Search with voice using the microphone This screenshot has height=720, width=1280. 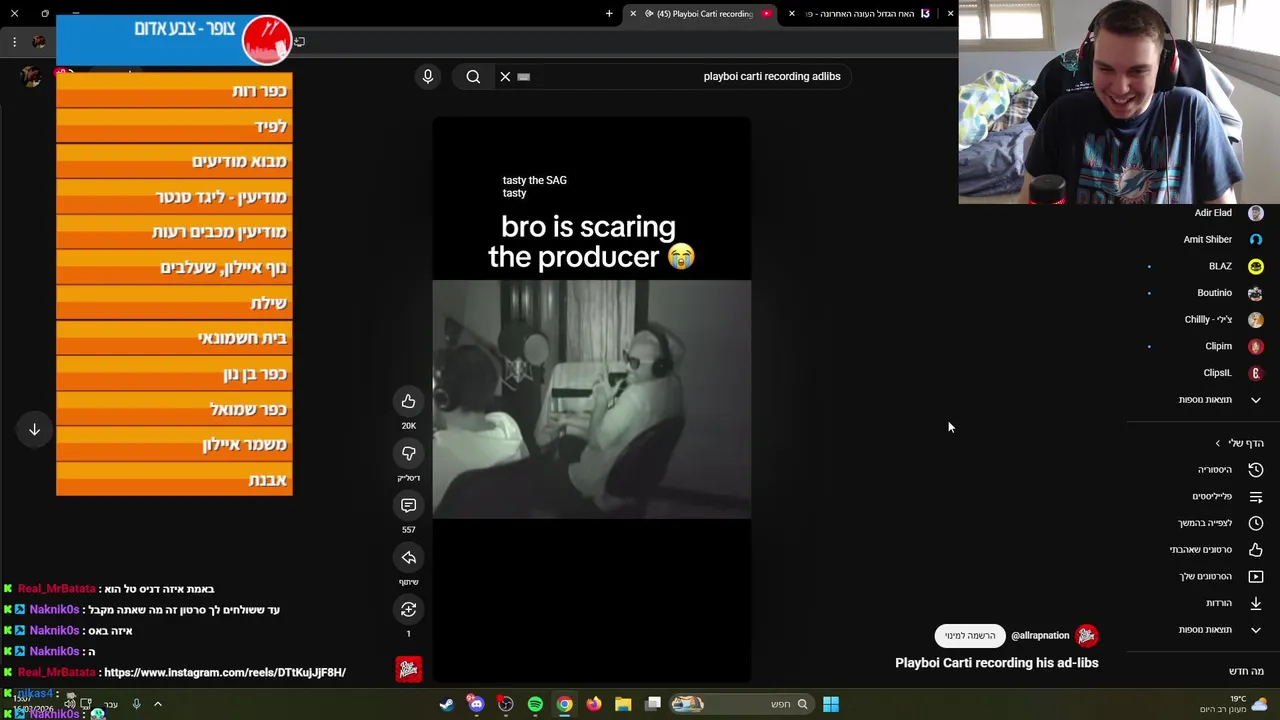[428, 76]
